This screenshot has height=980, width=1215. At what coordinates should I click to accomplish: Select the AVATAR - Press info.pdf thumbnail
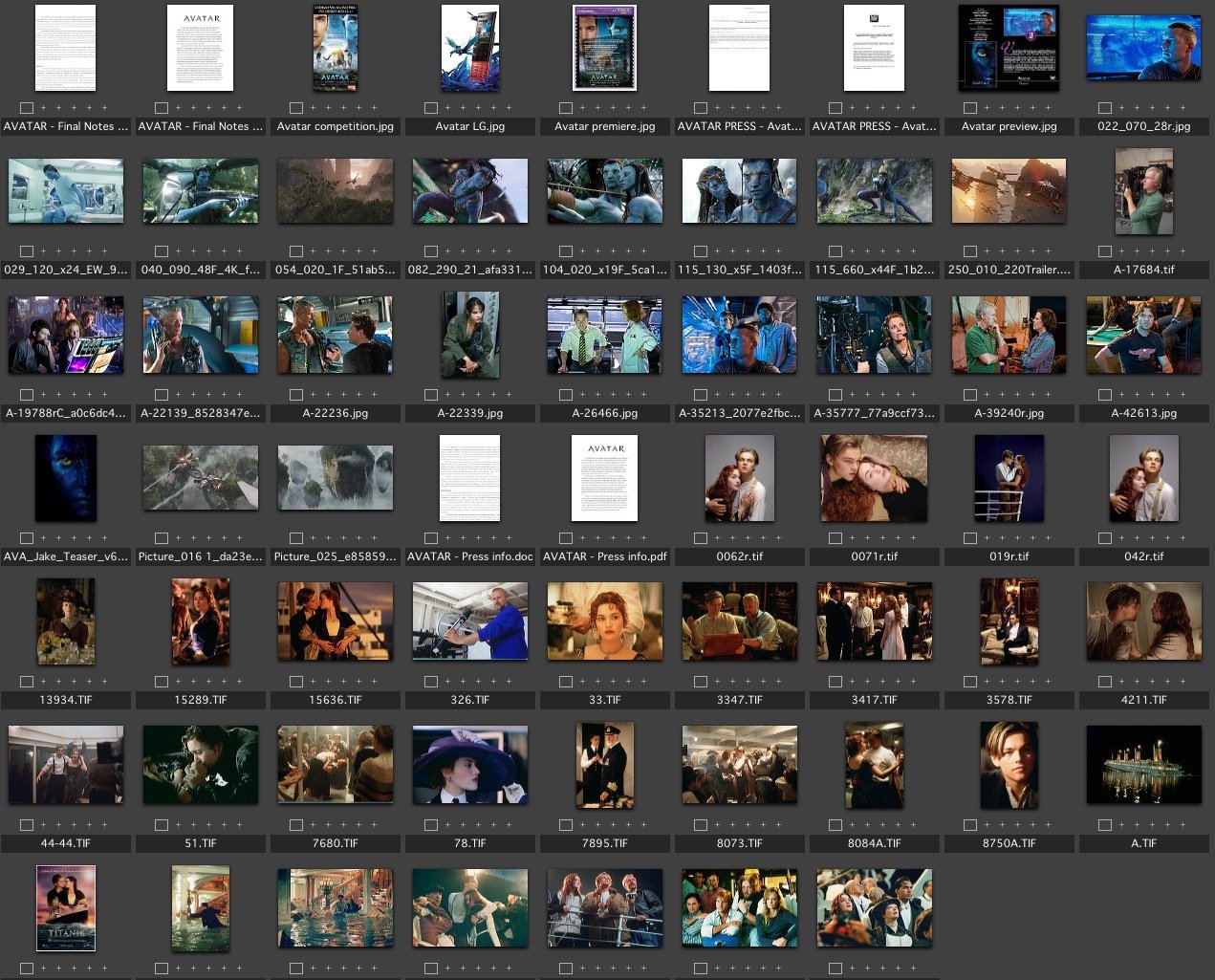point(604,478)
